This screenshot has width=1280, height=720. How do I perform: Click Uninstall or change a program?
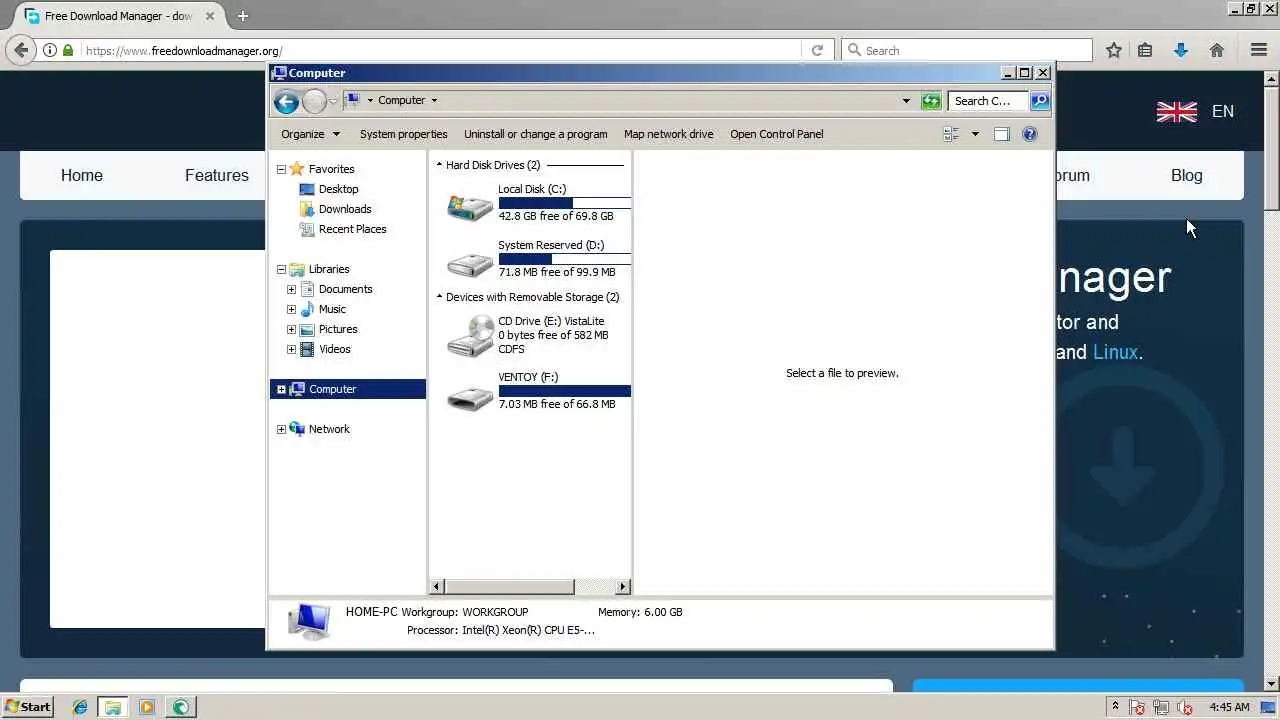point(535,134)
